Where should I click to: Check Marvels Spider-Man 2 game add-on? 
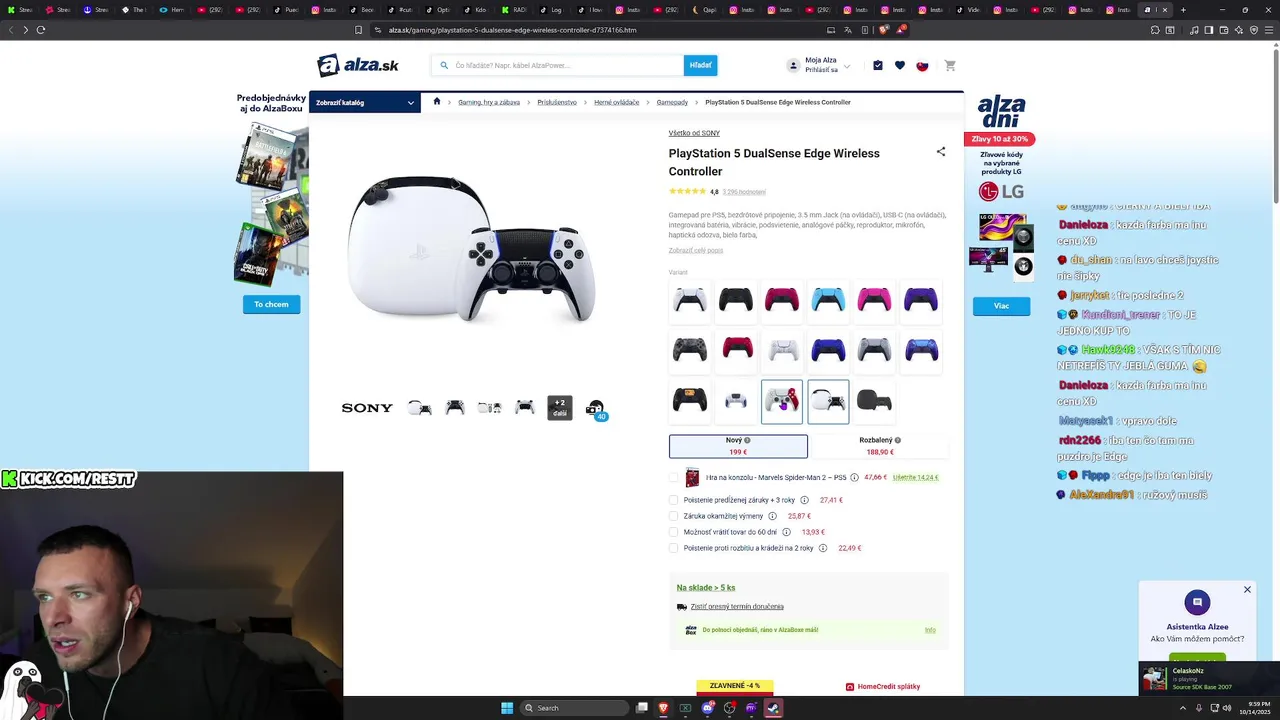coord(674,478)
